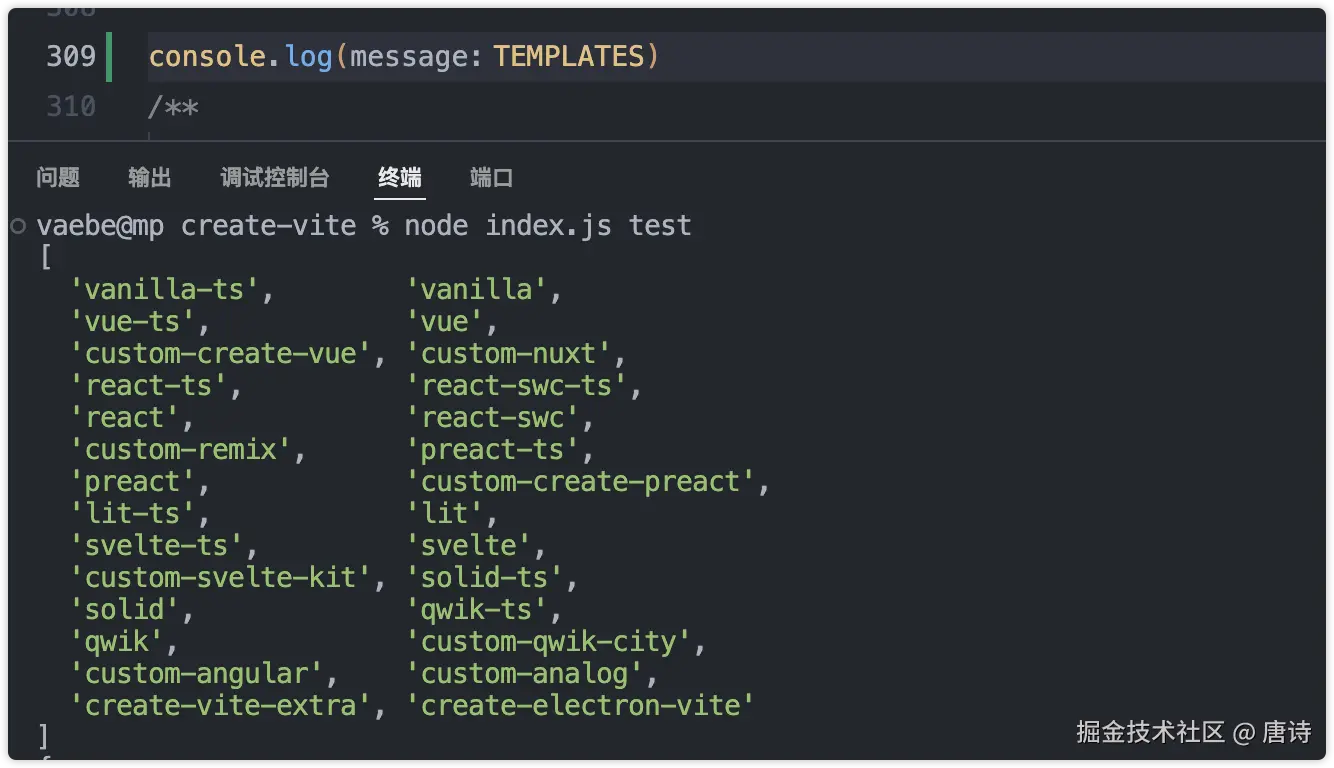Select the 终端 tab

[x=400, y=178]
